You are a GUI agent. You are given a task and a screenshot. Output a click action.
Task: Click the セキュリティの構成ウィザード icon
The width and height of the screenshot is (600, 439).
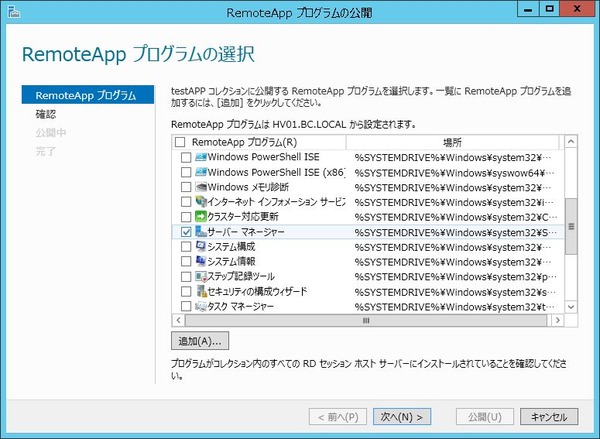tap(201, 291)
